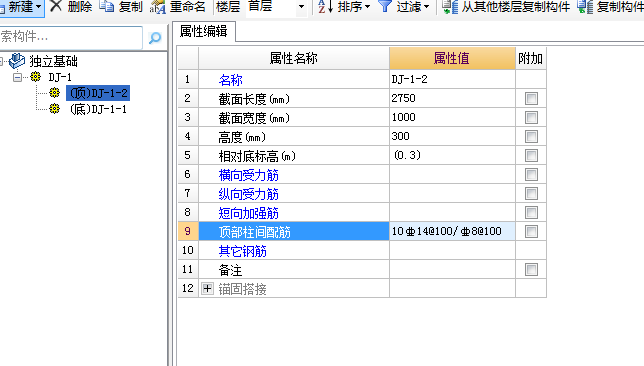644x366 pixels.
Task: Toggle 附加 checkbox for 截面宽度 row
Action: pyautogui.click(x=531, y=117)
